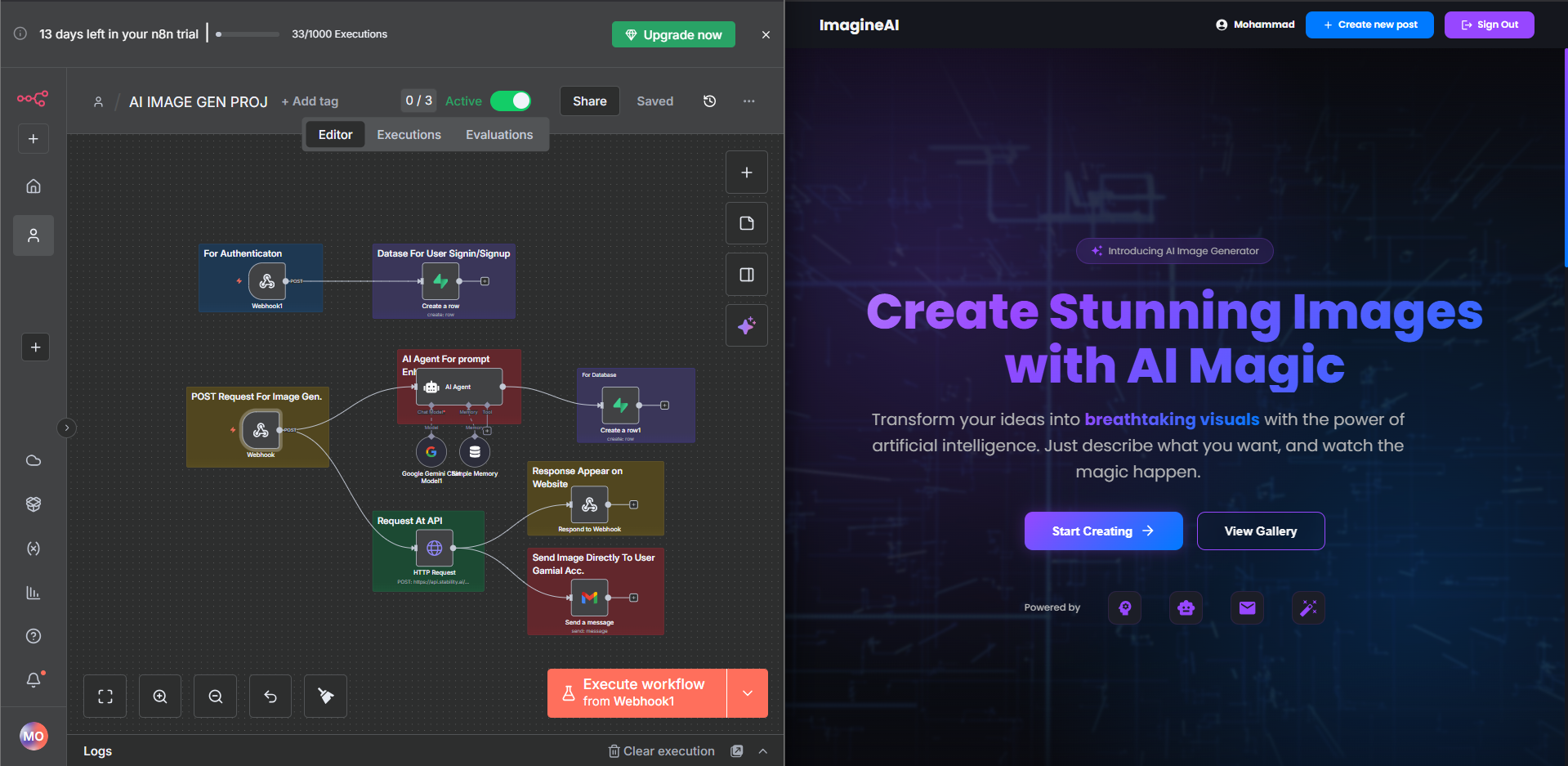Click the Start Creating button

tap(1103, 531)
